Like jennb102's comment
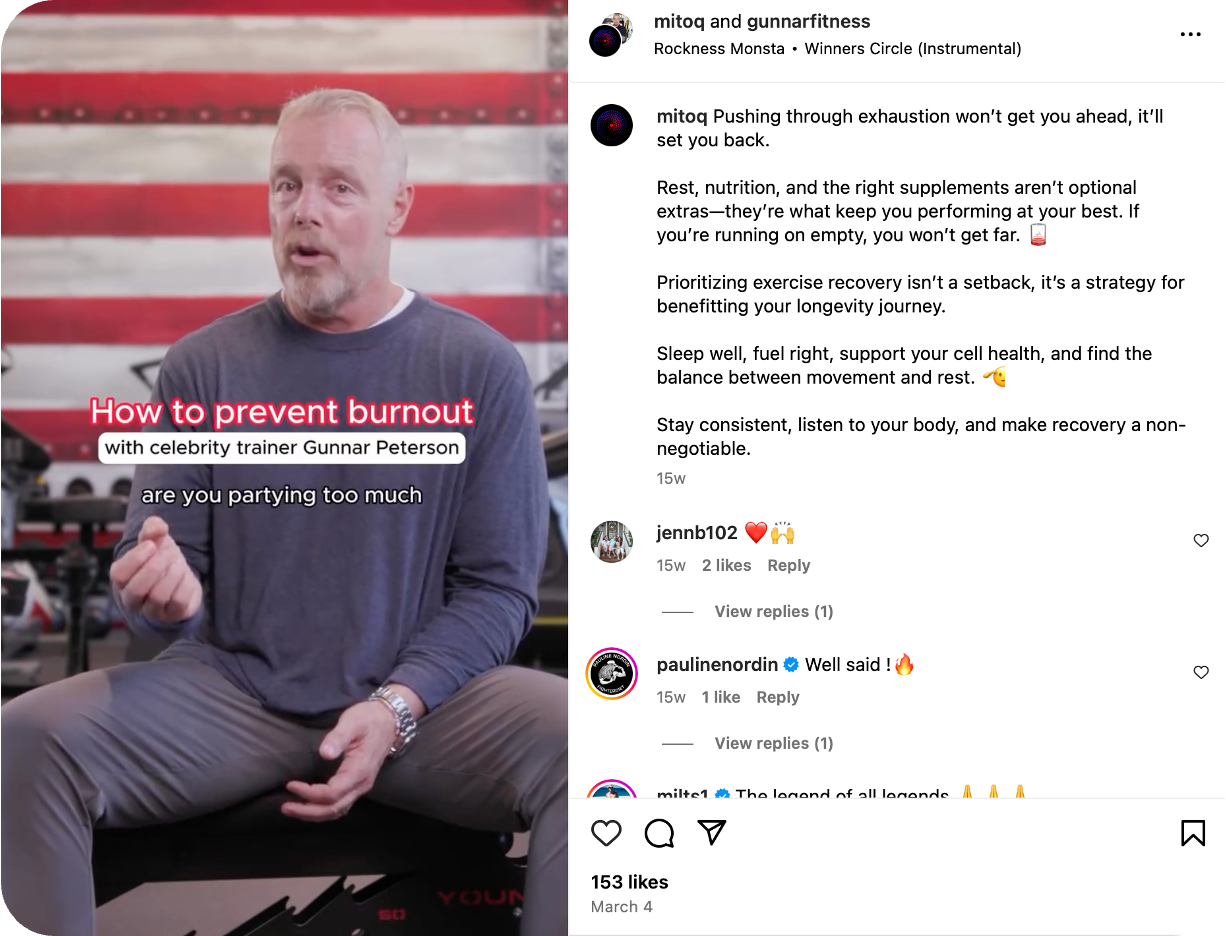The image size is (1226, 936). coord(1201,541)
